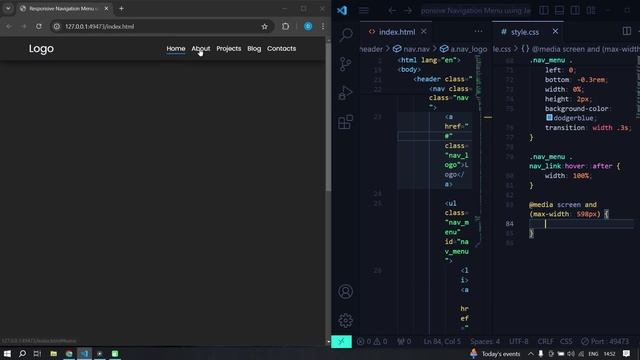The width and height of the screenshot is (640, 360).
Task: Open VS Code from the taskbar
Action: [84, 353]
